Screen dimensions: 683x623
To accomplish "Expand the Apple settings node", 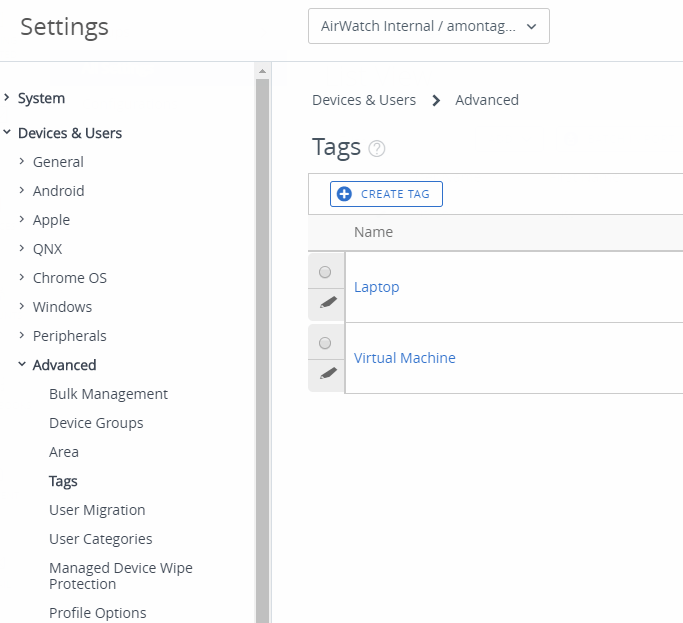I will pos(22,220).
